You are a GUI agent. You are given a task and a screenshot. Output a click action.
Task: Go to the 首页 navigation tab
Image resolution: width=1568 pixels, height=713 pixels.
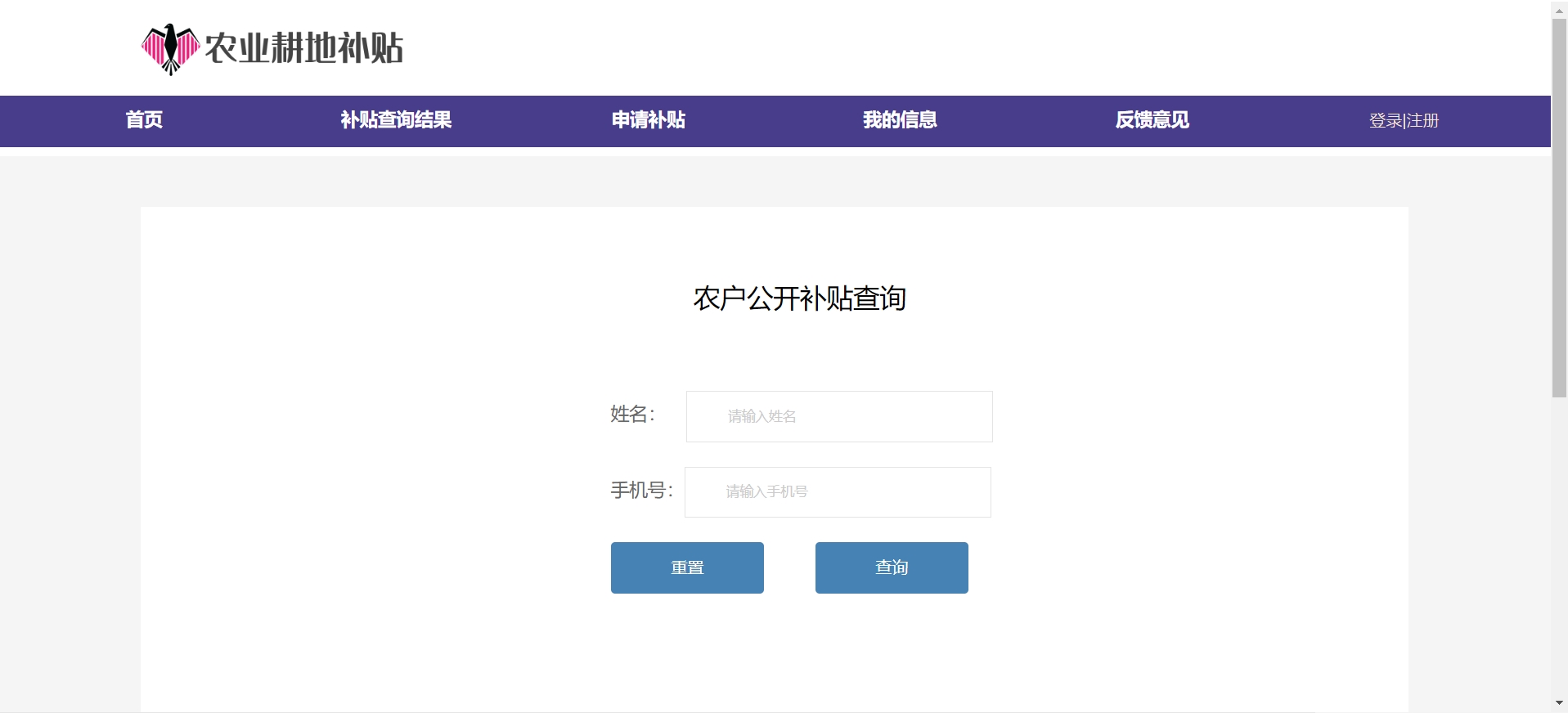(144, 120)
